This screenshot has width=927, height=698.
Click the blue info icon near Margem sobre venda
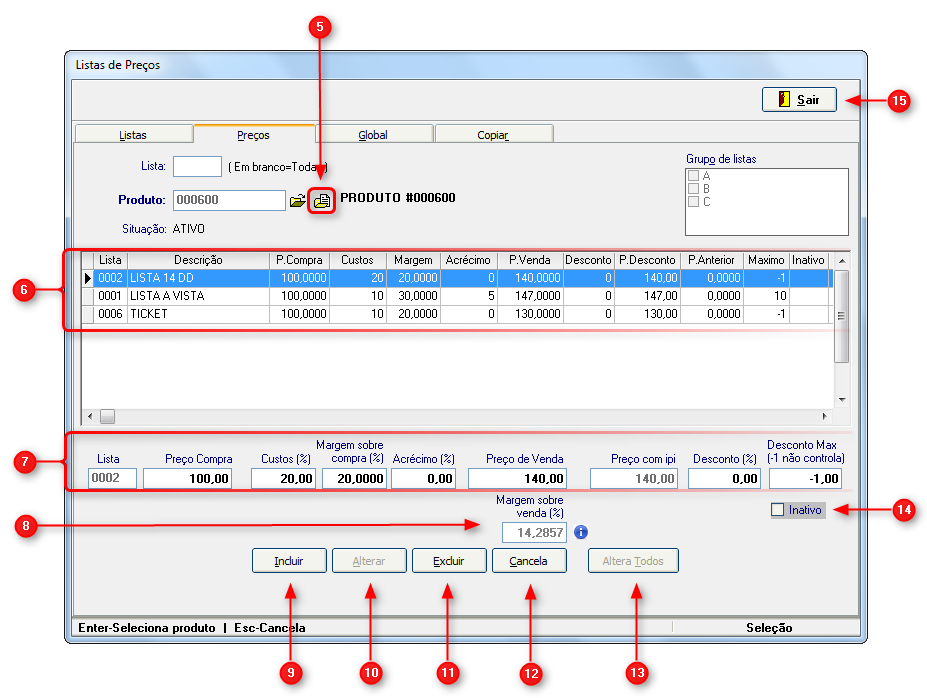tap(581, 532)
